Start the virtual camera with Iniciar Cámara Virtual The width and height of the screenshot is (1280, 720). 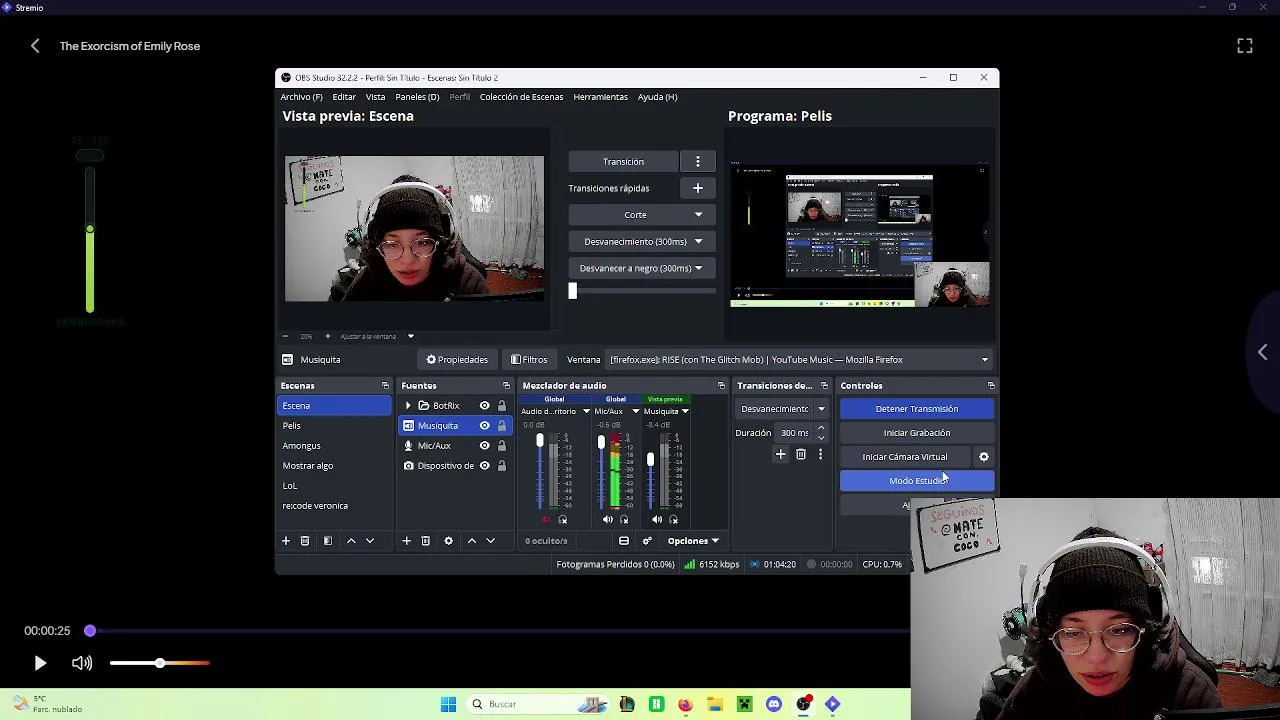[905, 457]
